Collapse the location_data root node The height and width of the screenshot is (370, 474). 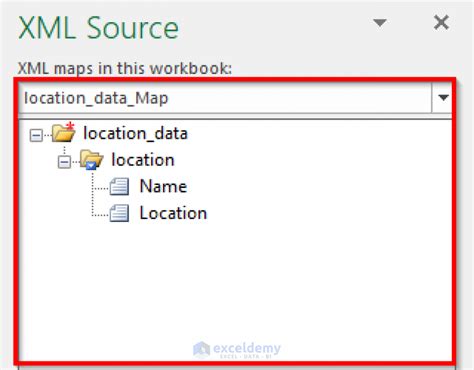[36, 135]
